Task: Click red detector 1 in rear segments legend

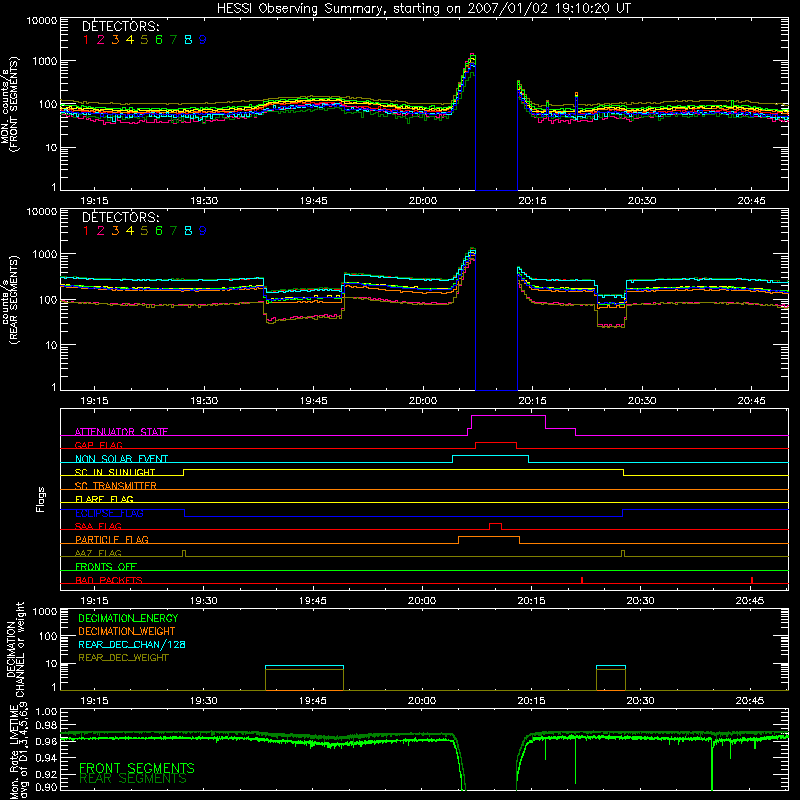Action: [x=86, y=231]
